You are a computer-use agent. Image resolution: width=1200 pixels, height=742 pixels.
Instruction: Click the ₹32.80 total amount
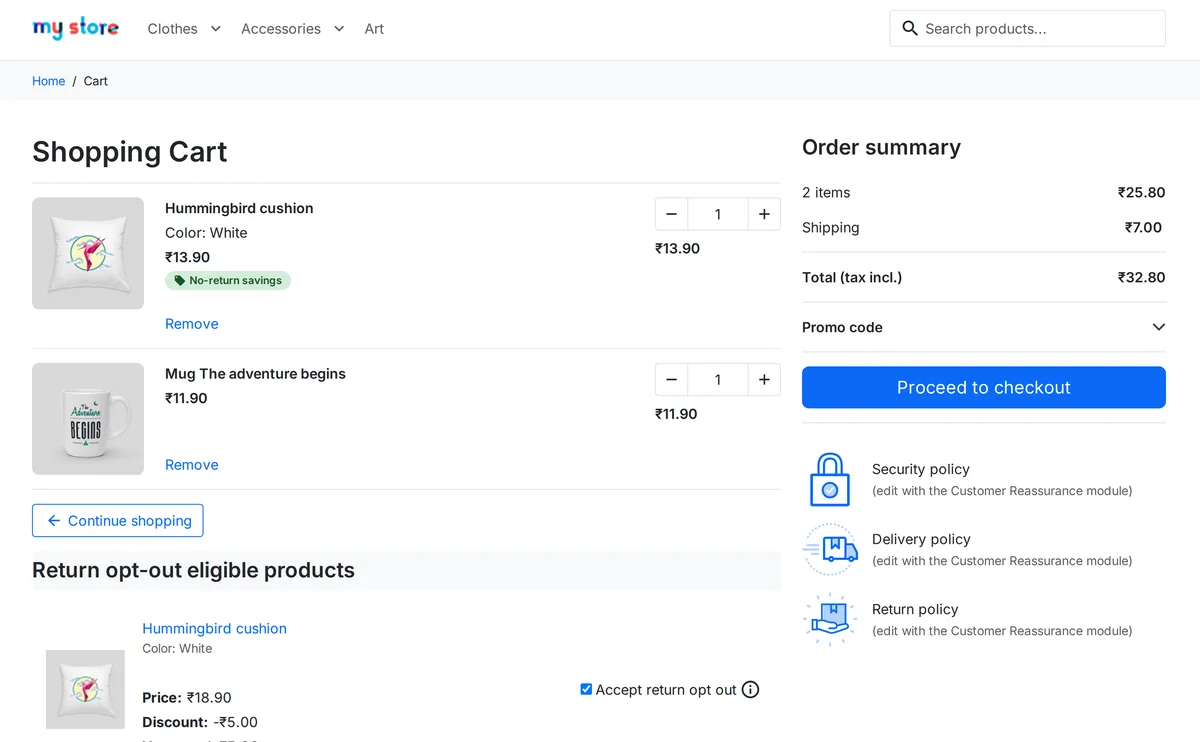(1142, 277)
